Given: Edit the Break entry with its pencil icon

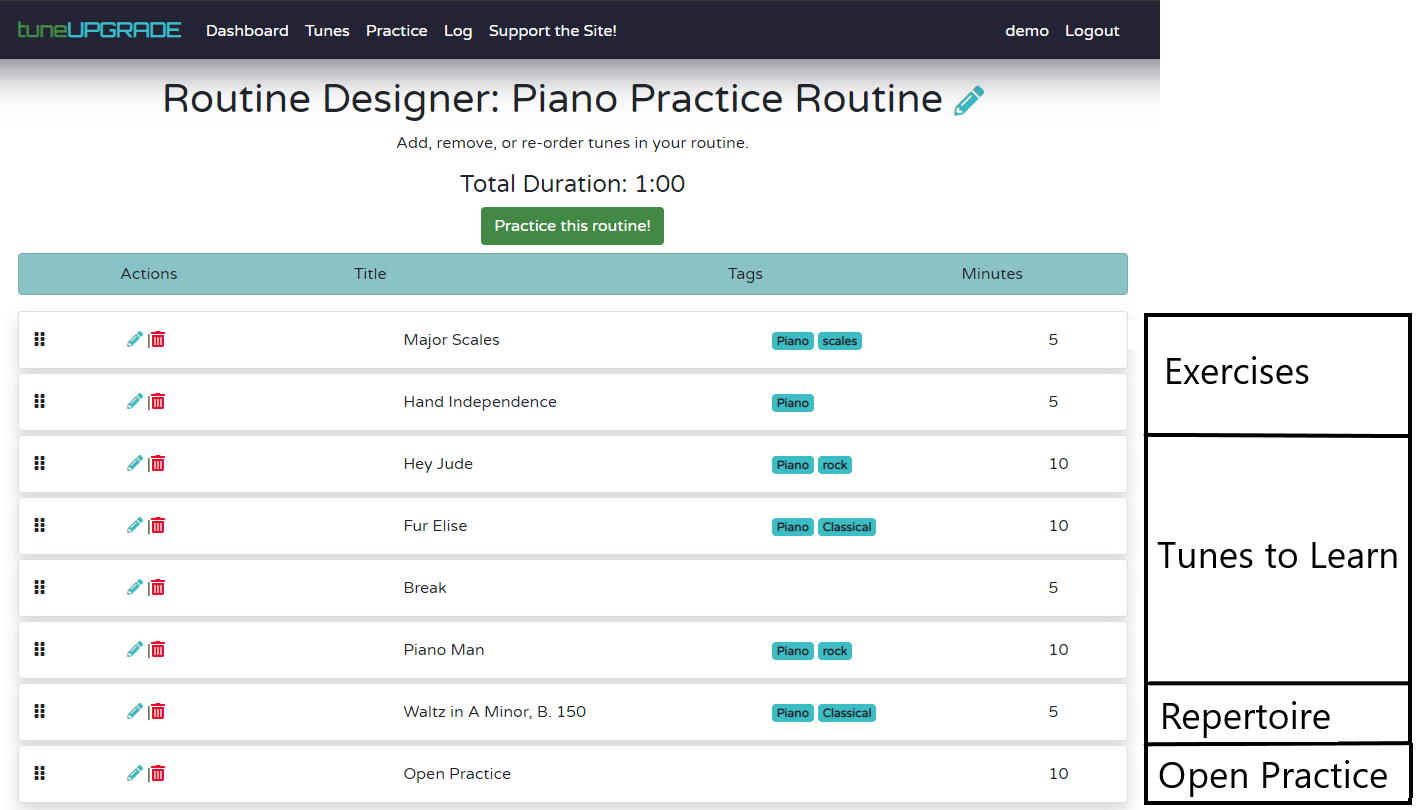Looking at the screenshot, I should 135,587.
